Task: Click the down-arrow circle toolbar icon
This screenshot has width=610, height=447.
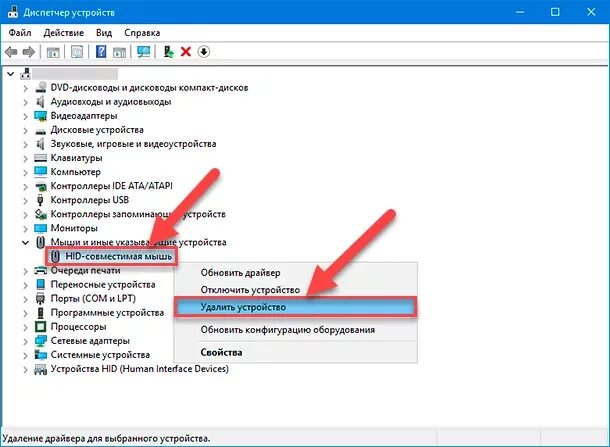Action: pos(204,51)
